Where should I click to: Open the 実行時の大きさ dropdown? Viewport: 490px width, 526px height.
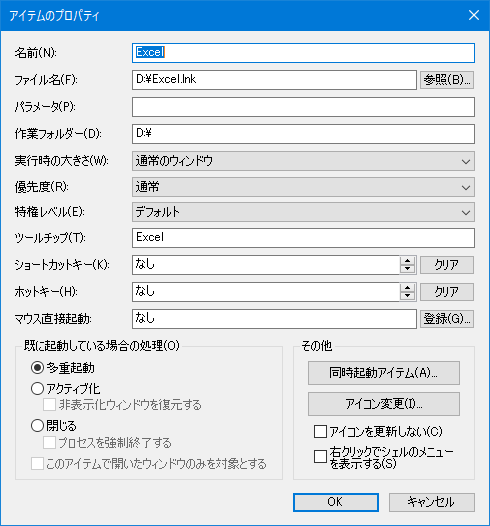pos(303,161)
